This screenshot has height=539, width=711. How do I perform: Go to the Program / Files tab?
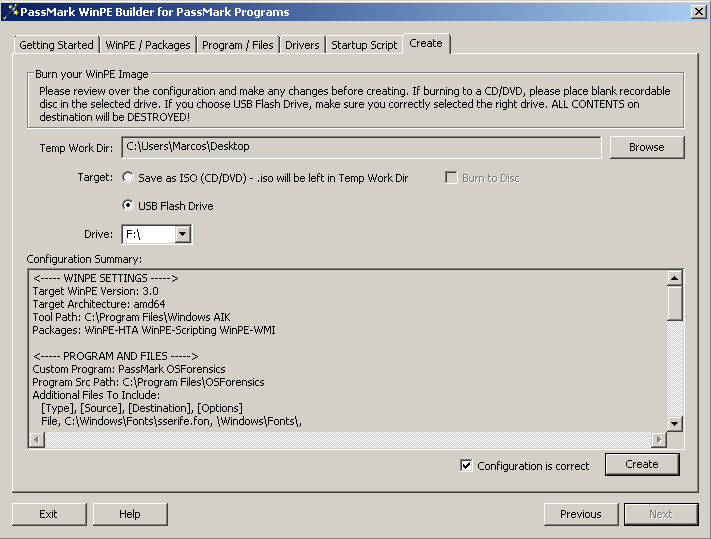238,45
